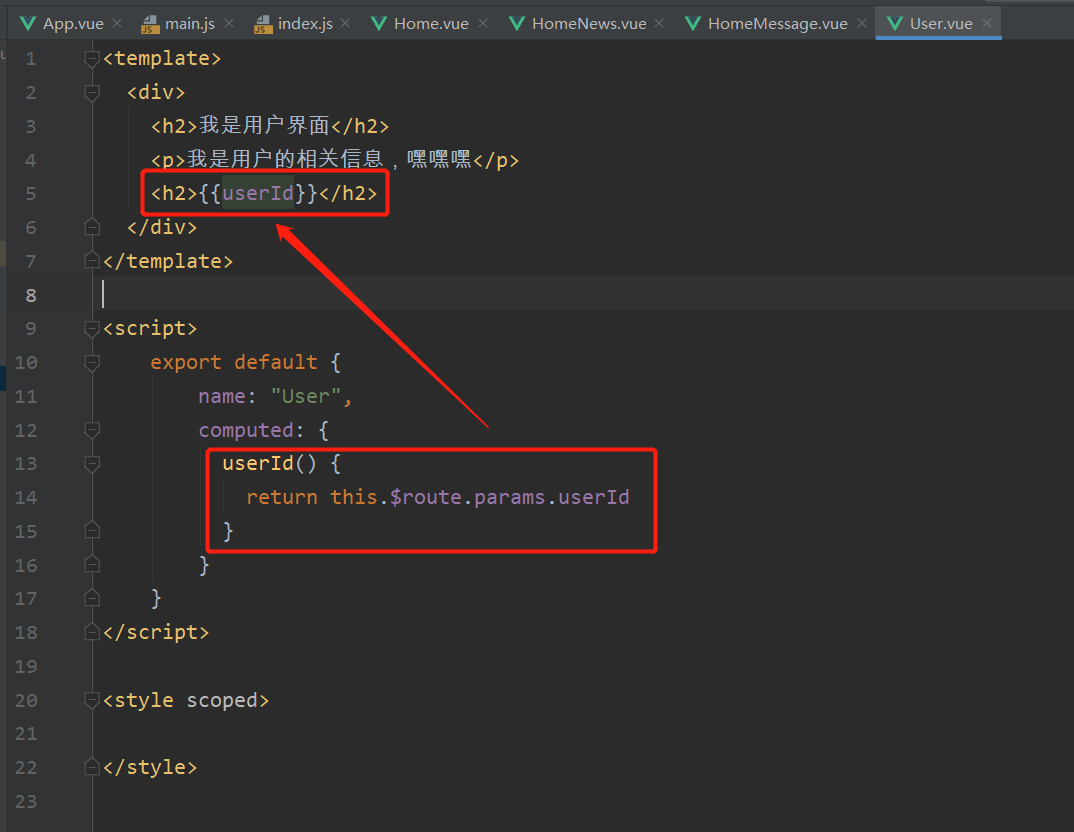Click fold end marker at line 17

click(x=92, y=598)
